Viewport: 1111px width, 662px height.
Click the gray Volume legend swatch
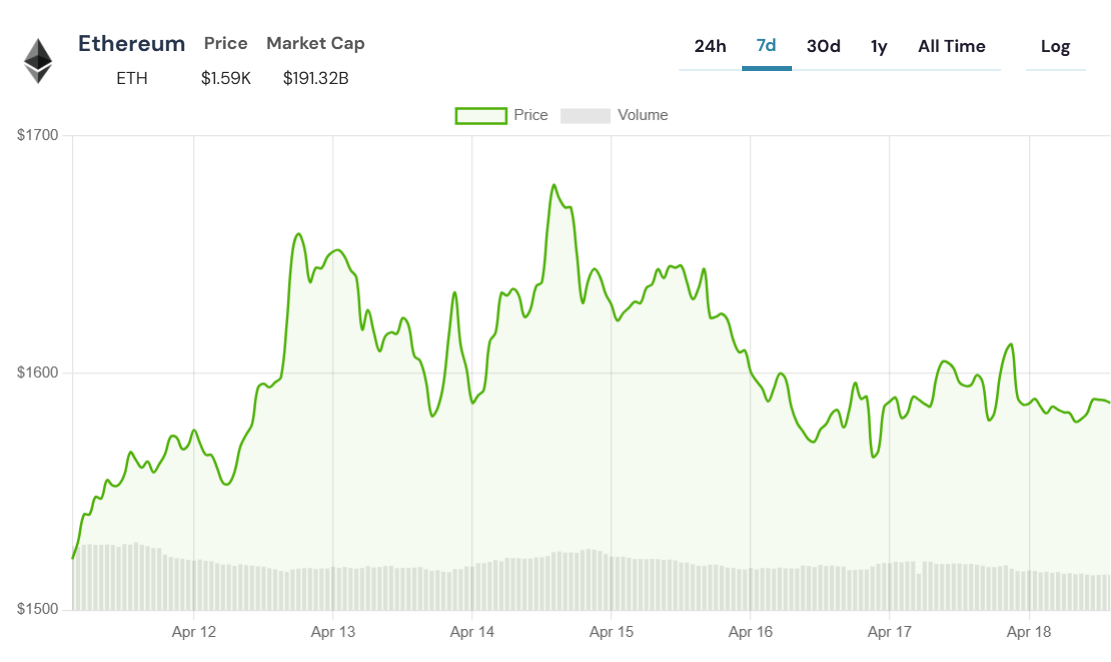[585, 116]
